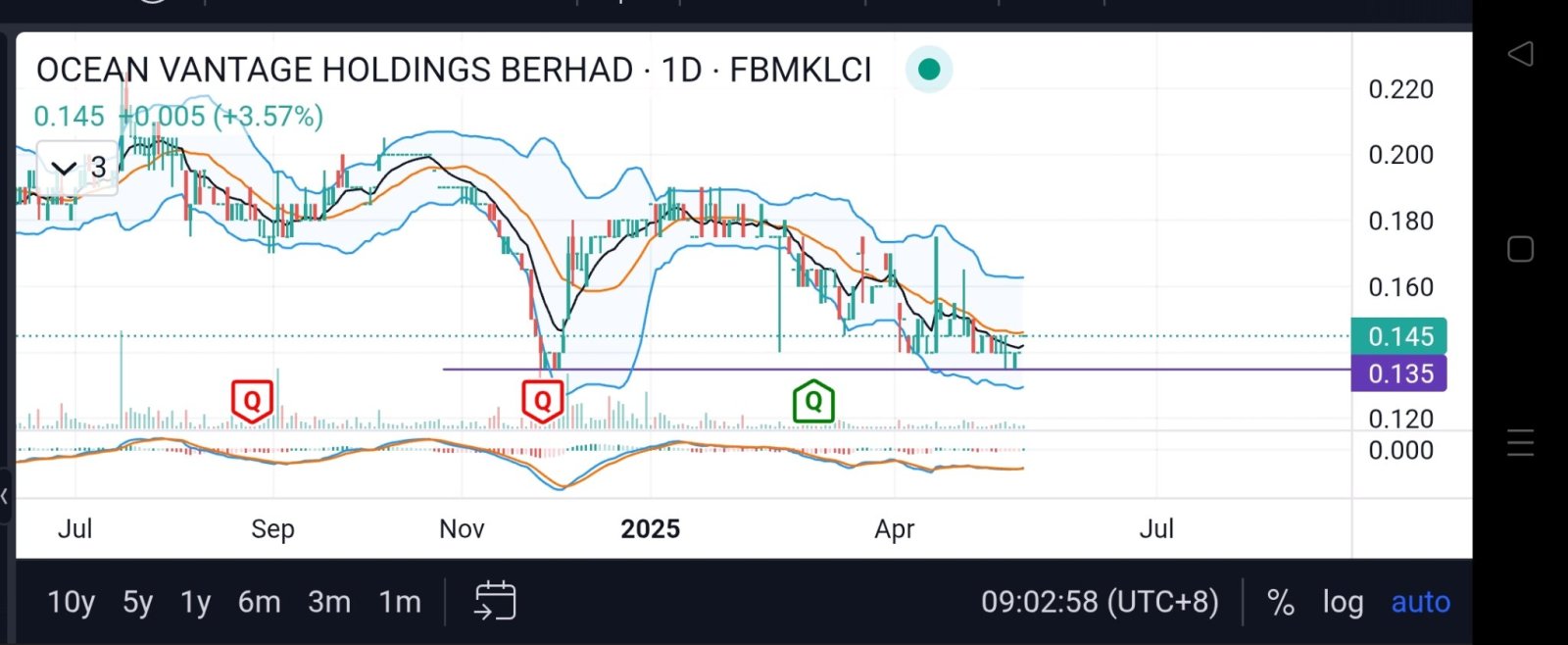Viewport: 1568px width, 645px height.
Task: Click the 2025 time axis label
Action: [x=650, y=529]
